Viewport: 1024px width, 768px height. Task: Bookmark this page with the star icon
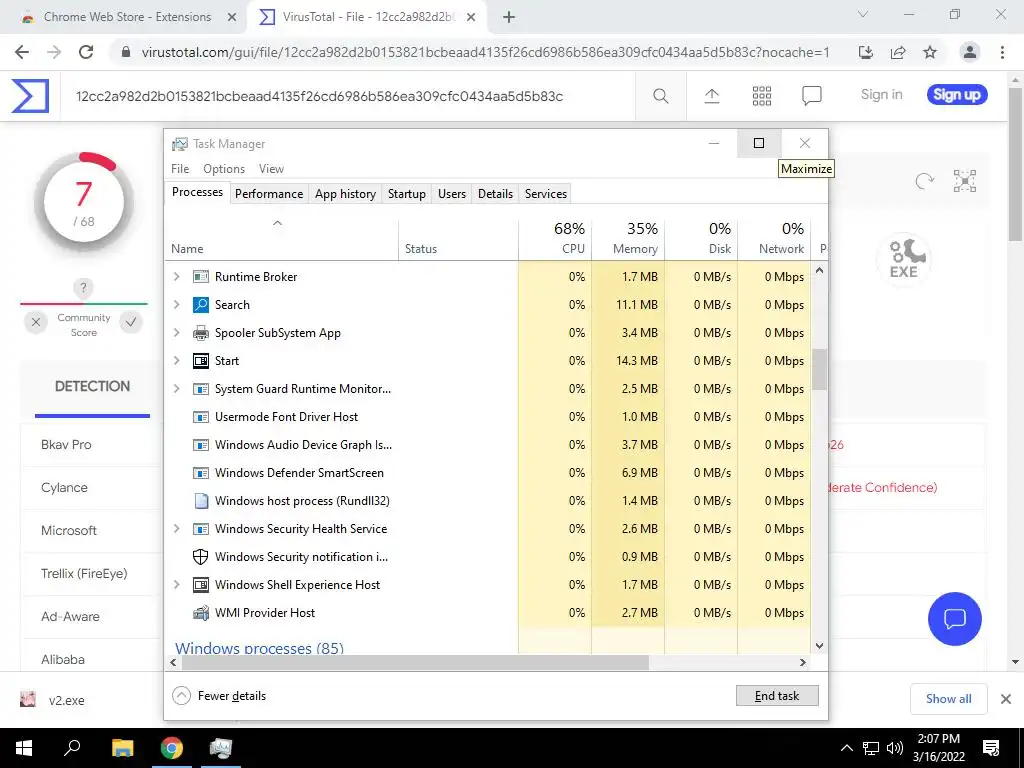pos(930,52)
